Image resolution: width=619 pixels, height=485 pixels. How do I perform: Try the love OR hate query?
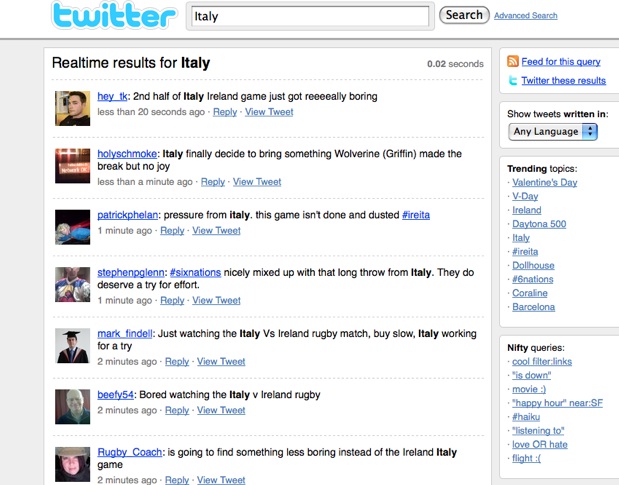coord(540,444)
